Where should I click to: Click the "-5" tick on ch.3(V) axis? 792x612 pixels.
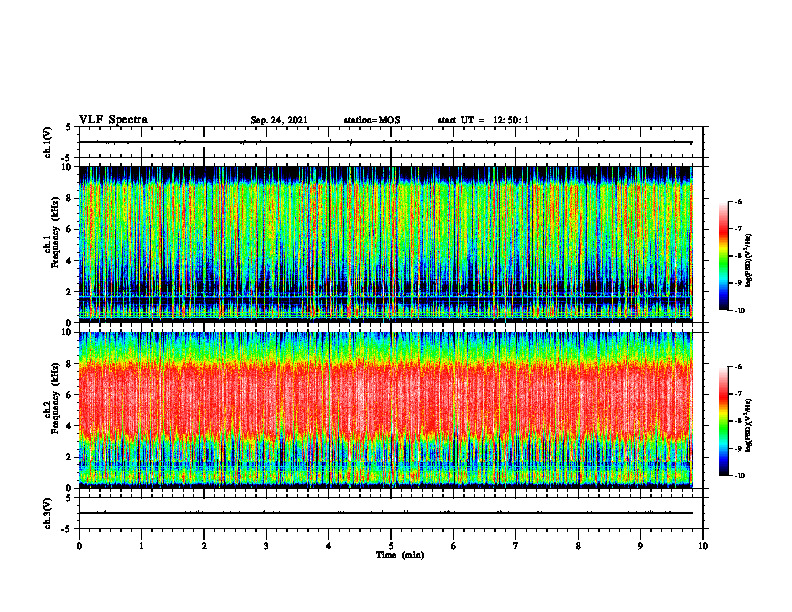pos(67,529)
